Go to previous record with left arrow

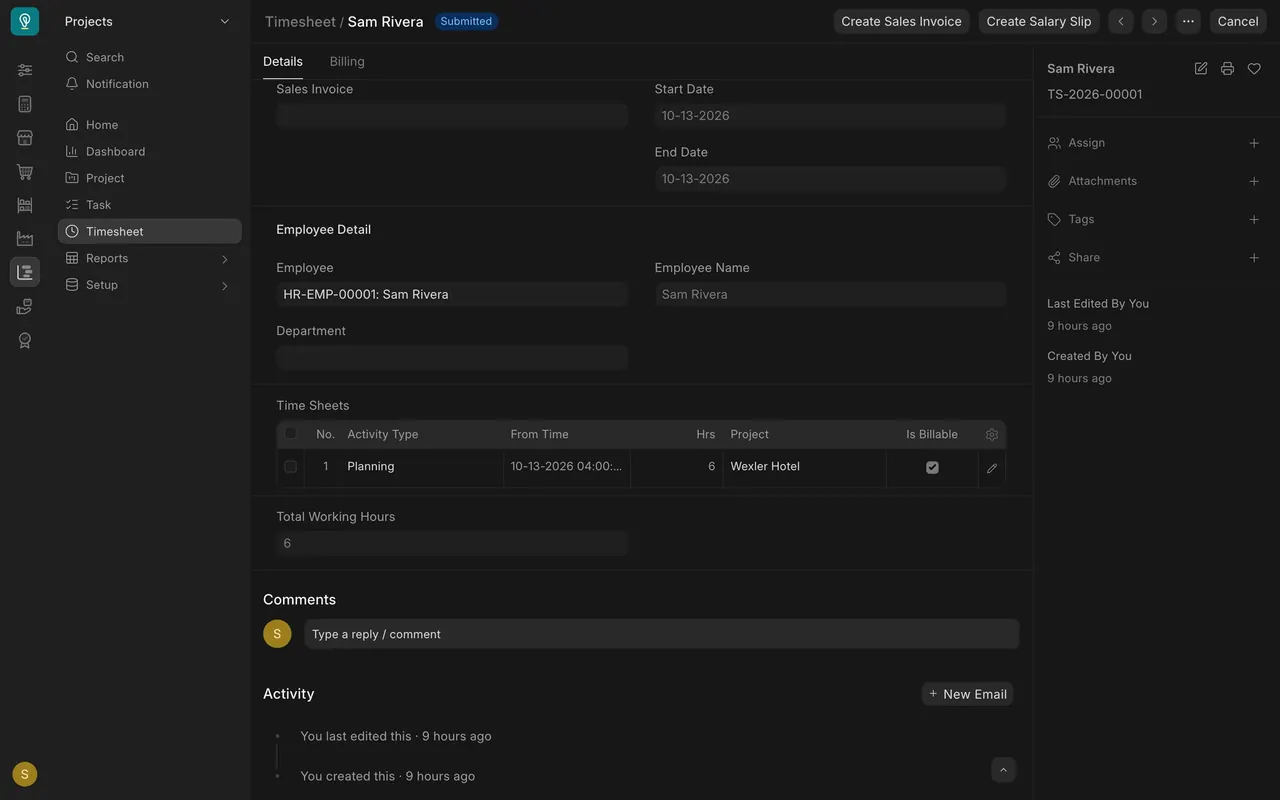[1121, 21]
